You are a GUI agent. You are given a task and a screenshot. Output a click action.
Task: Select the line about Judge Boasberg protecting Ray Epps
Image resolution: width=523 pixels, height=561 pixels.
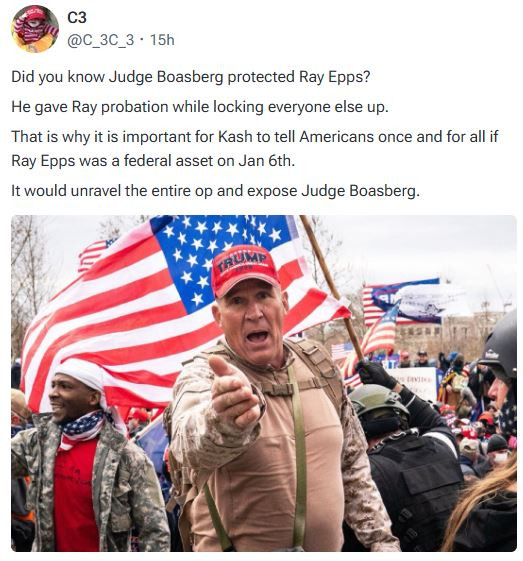pos(191,77)
